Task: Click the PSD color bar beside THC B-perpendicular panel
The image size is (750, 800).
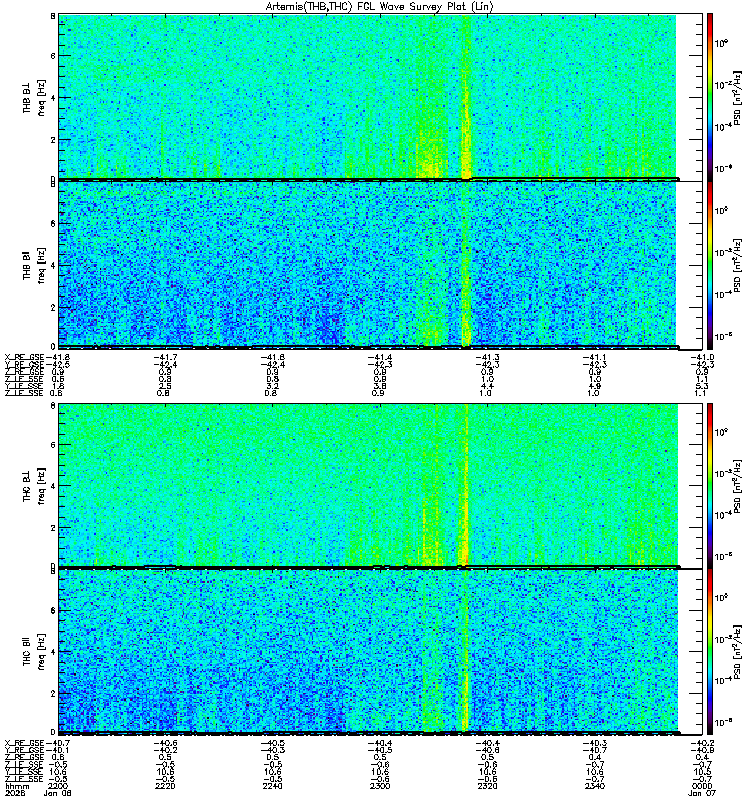Action: [710, 485]
